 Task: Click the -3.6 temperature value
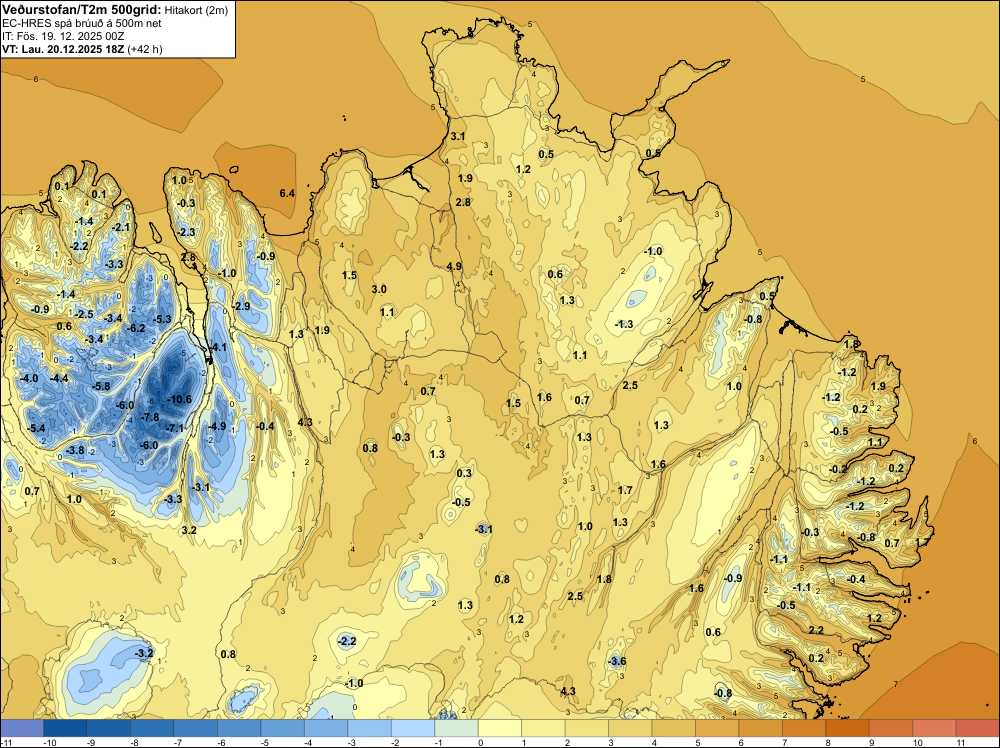click(x=617, y=661)
